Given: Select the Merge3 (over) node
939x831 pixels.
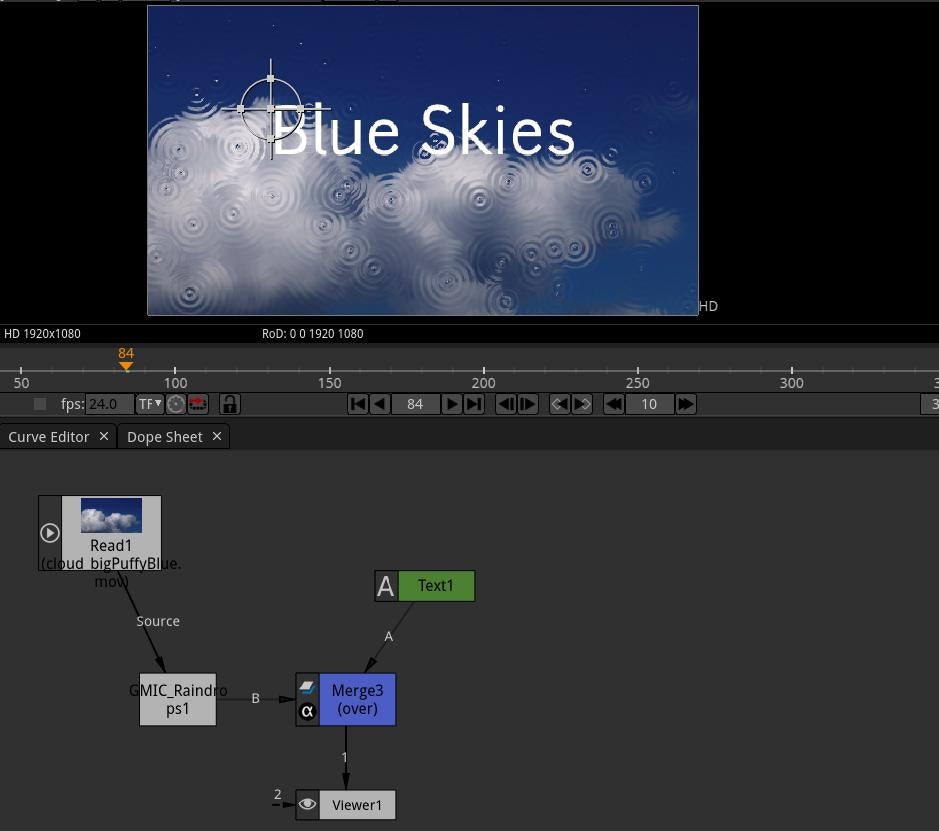Looking at the screenshot, I should click(357, 699).
